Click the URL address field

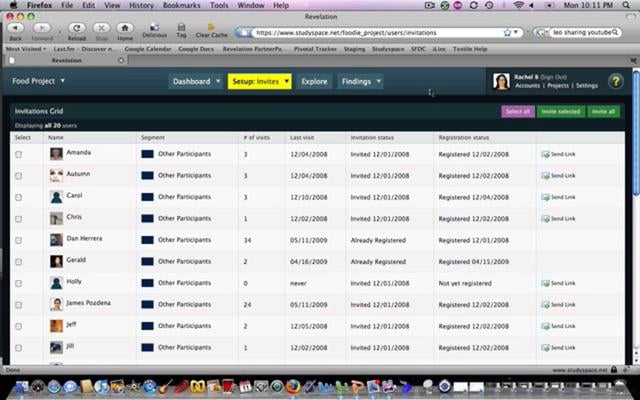(378, 33)
